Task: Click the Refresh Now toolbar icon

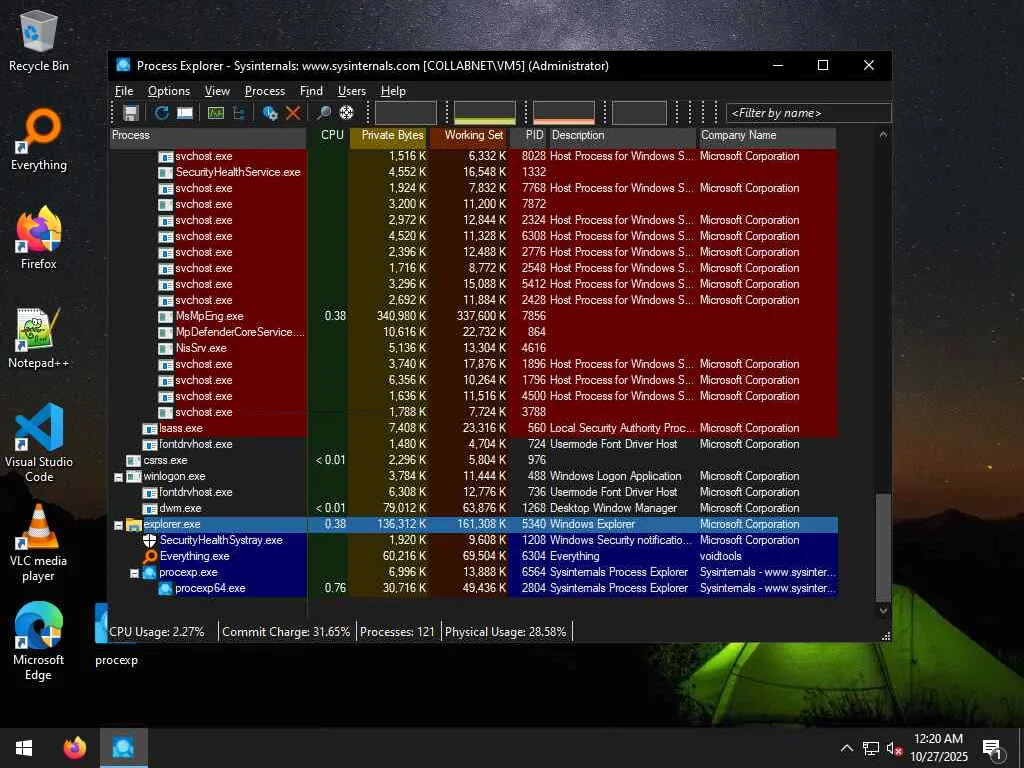Action: [x=161, y=113]
